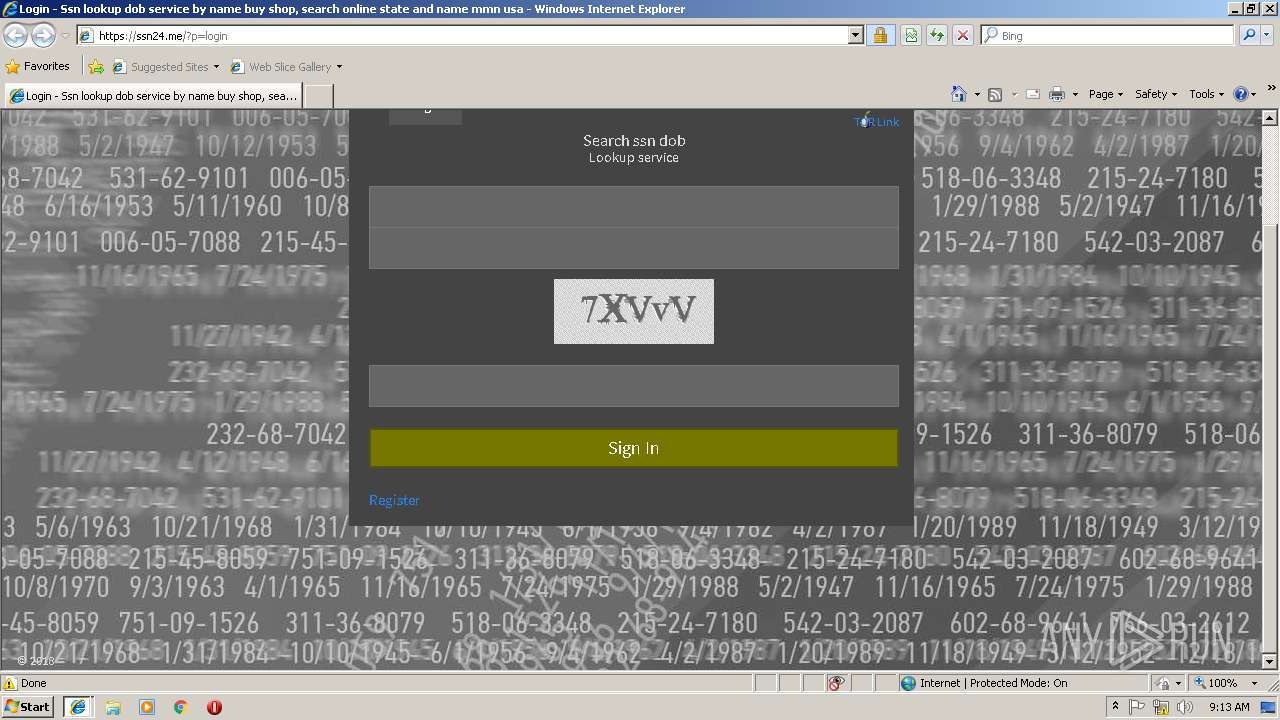
Task: Click the 9:13 AM system clock
Action: pos(1229,707)
